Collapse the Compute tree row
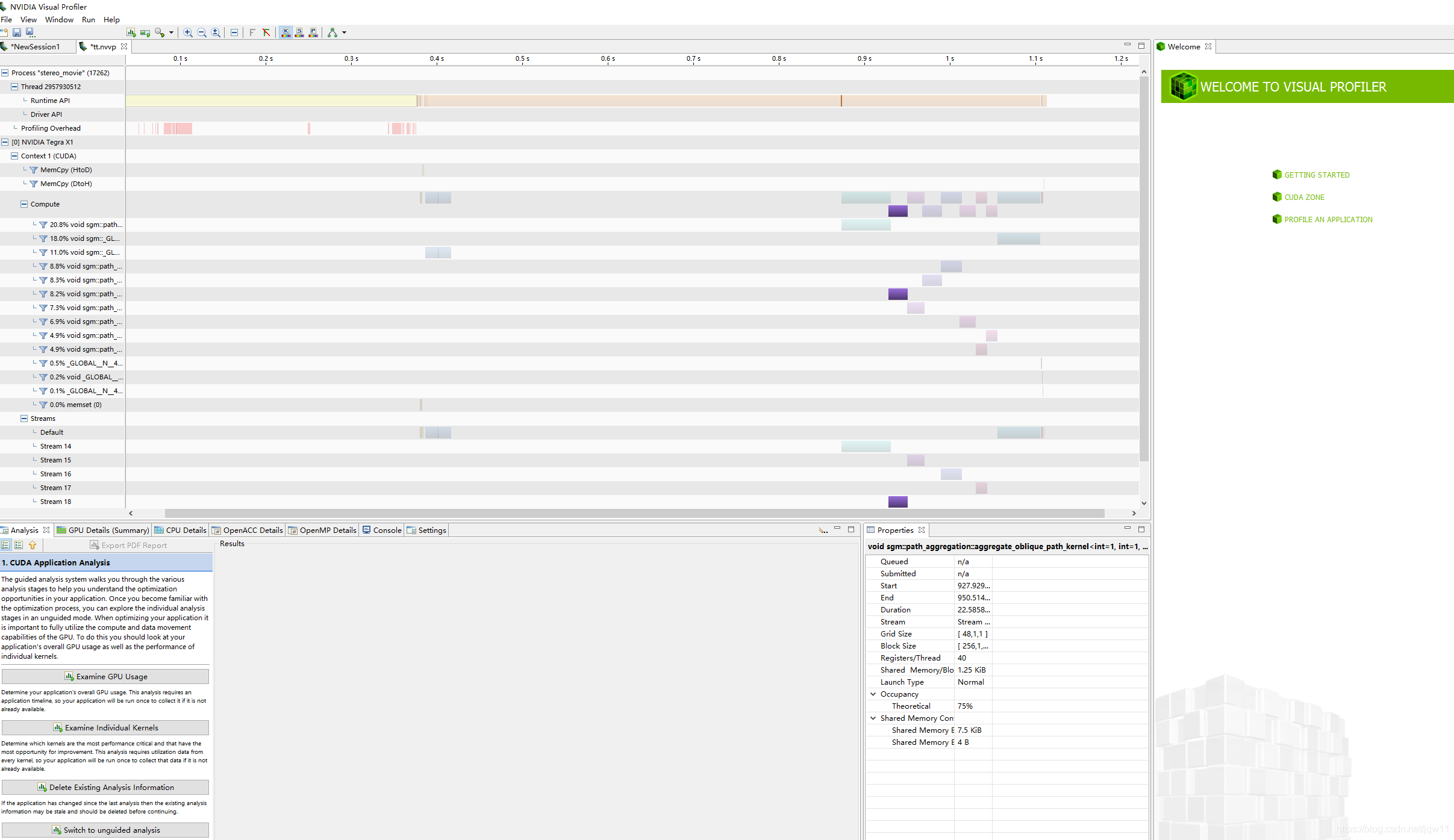 [x=24, y=204]
